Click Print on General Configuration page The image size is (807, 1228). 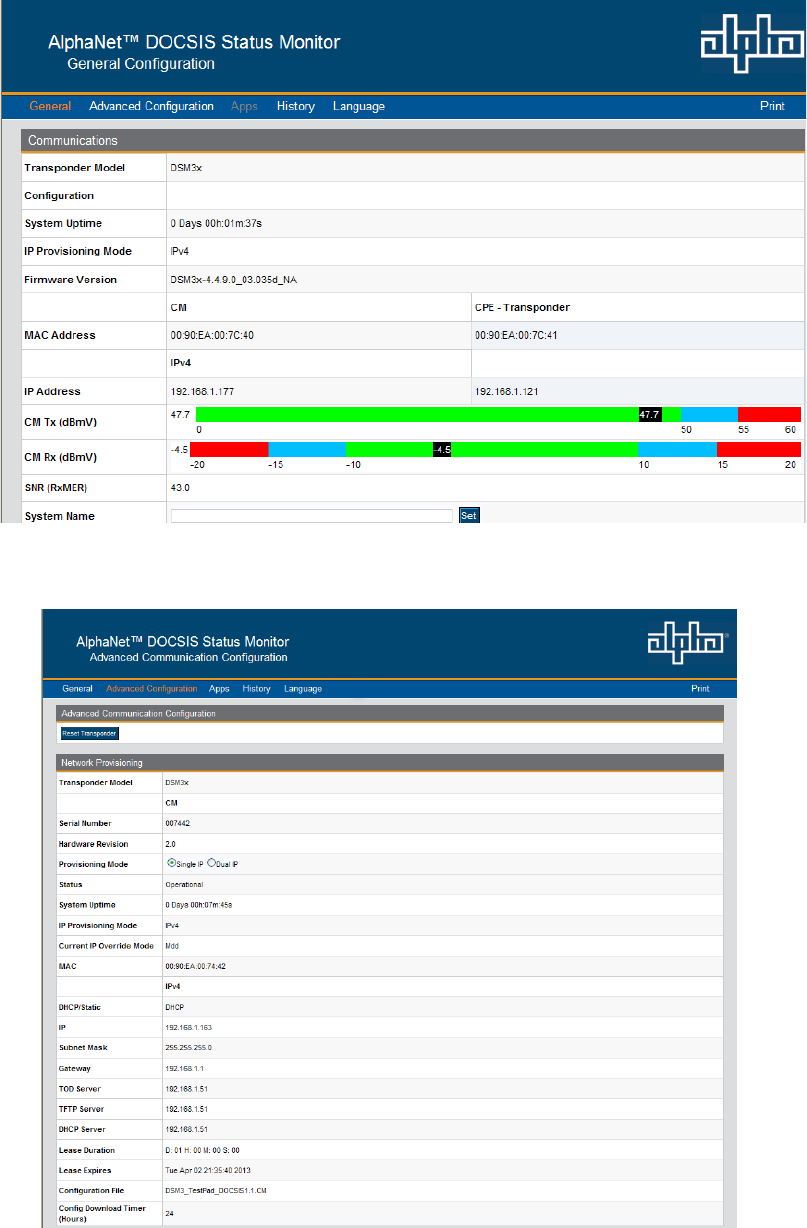click(772, 106)
